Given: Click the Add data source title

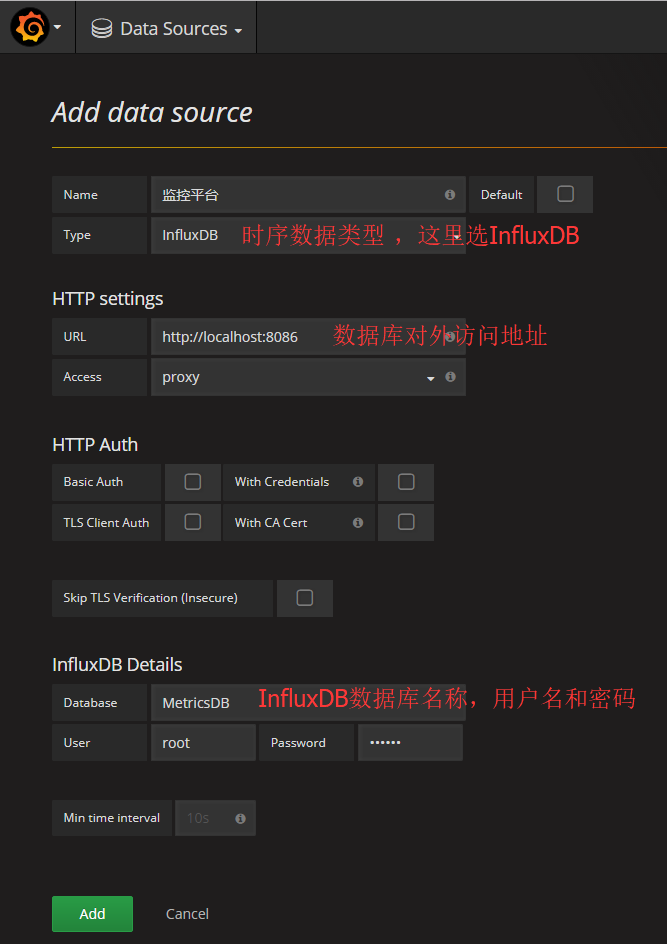Looking at the screenshot, I should coord(152,113).
